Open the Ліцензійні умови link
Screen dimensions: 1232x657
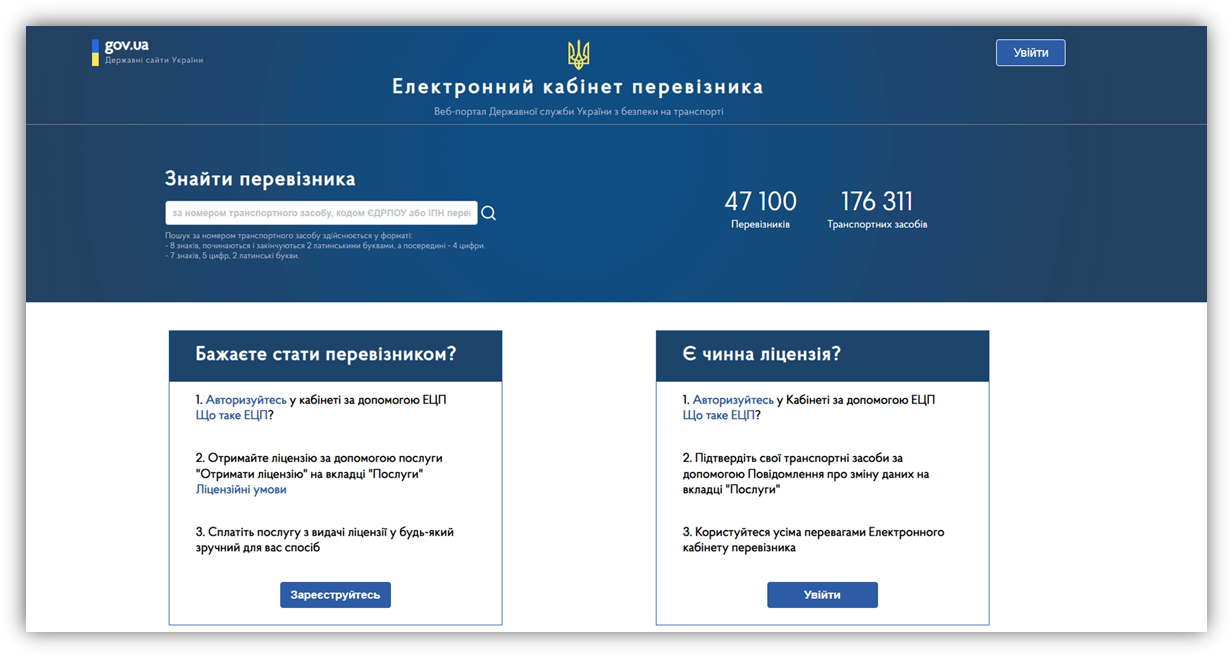241,489
